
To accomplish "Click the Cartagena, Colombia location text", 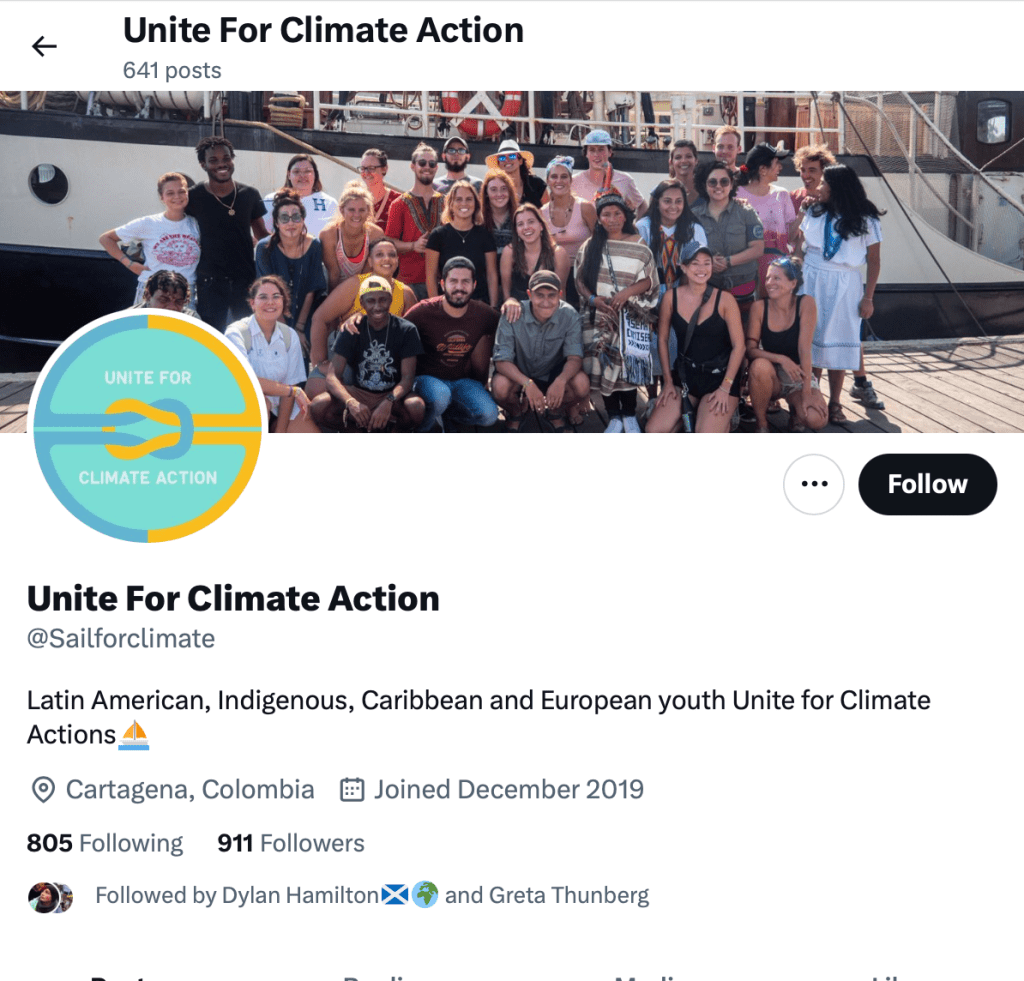I will point(190,790).
